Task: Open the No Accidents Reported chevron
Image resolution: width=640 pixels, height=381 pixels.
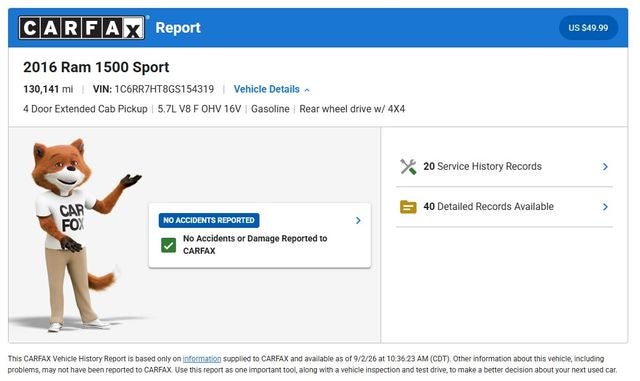Action: point(358,221)
